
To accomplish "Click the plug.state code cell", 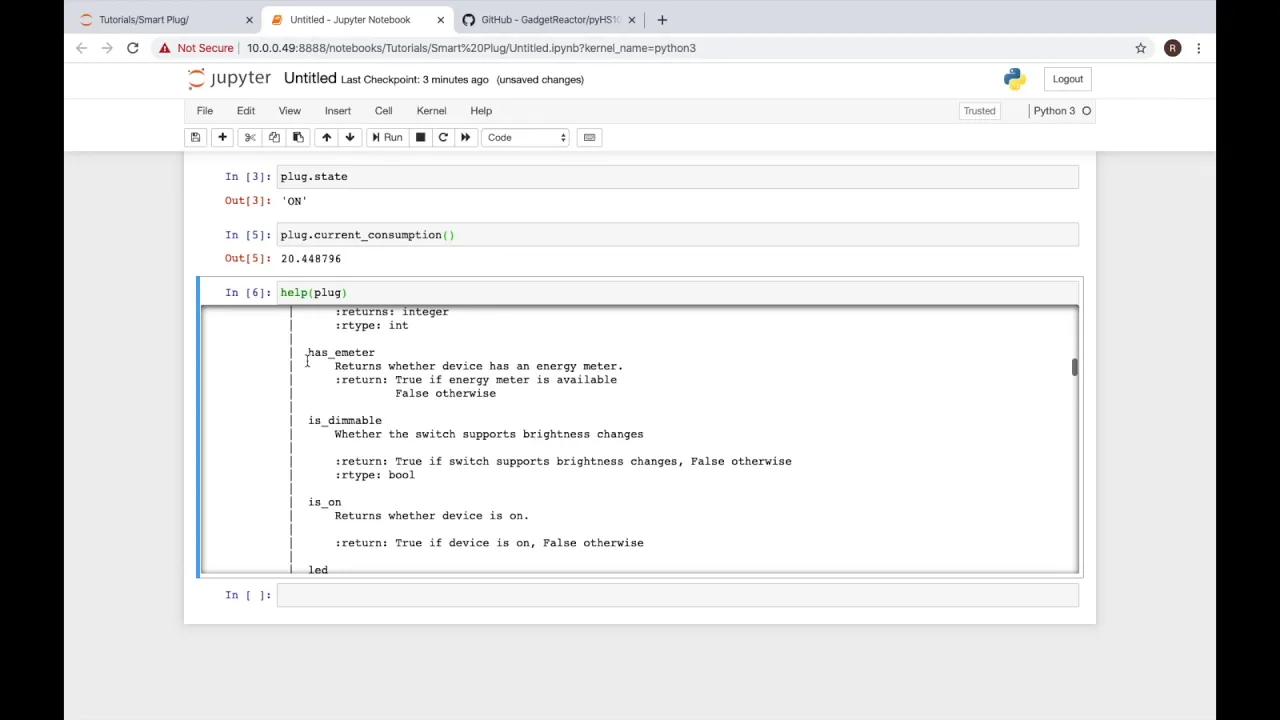I will click(678, 177).
